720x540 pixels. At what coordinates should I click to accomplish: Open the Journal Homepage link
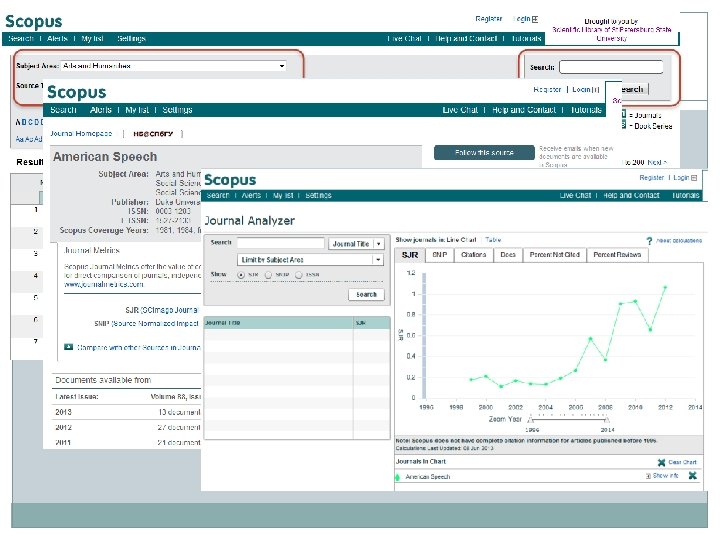coord(81,134)
